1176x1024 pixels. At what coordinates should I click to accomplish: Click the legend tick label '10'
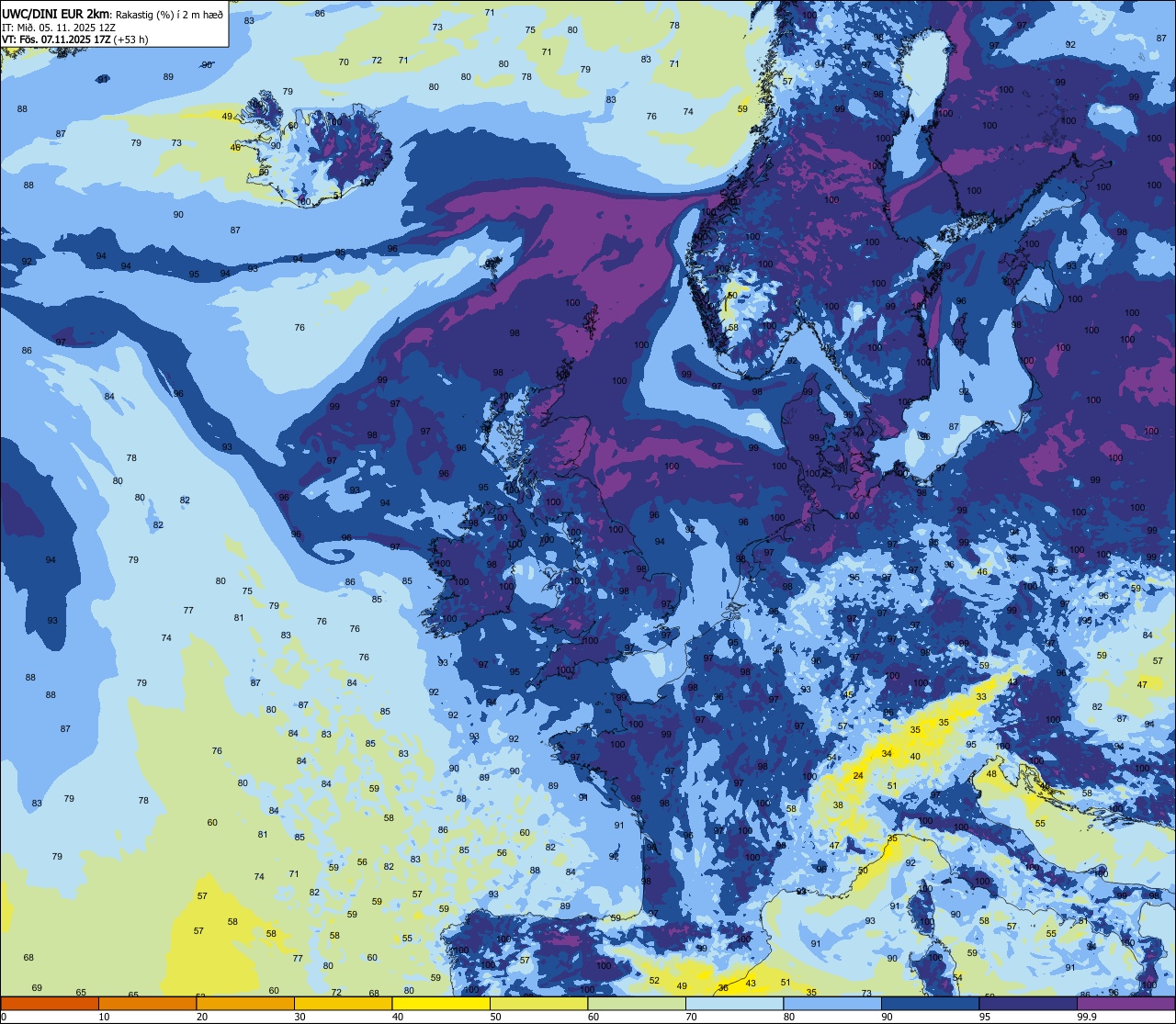pyautogui.click(x=104, y=1017)
